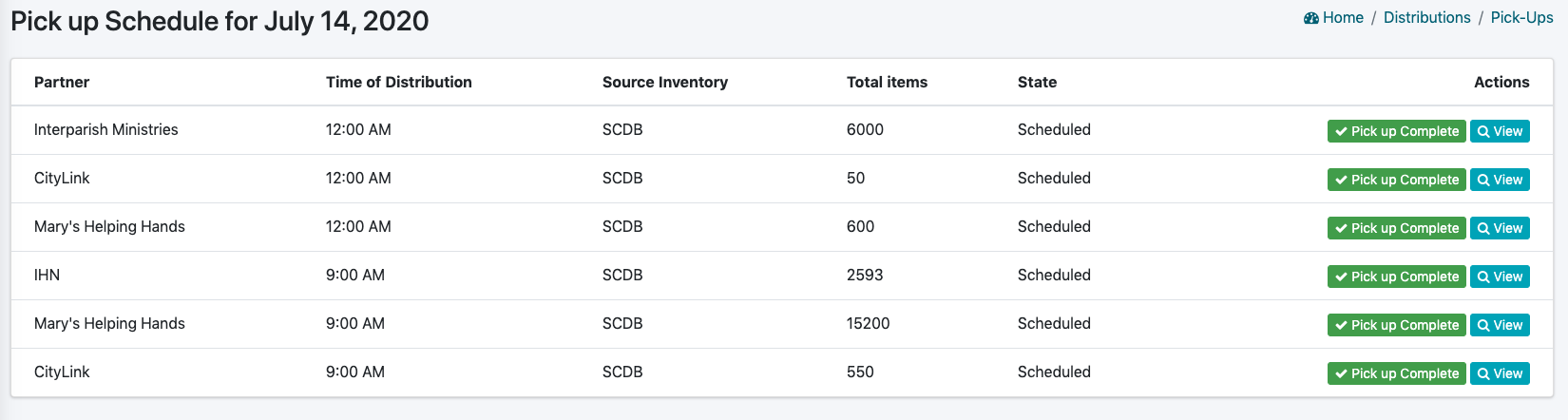Click the checkmark icon on the 550-item CityLink row
This screenshot has height=420, width=1568.
click(1341, 373)
